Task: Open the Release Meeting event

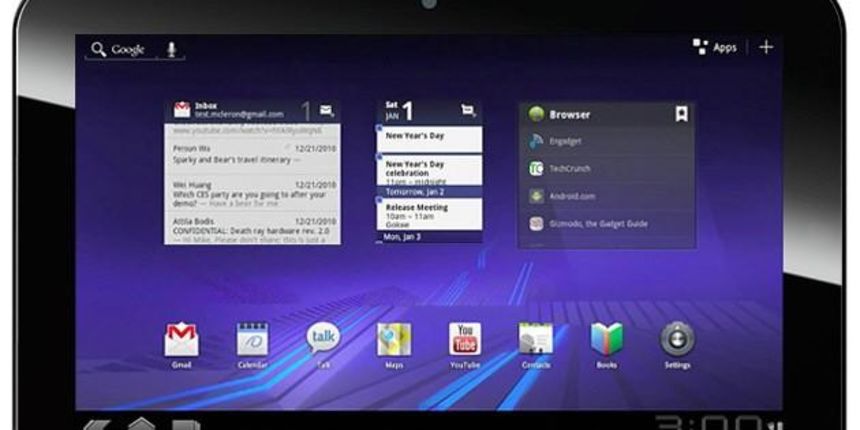Action: [429, 214]
